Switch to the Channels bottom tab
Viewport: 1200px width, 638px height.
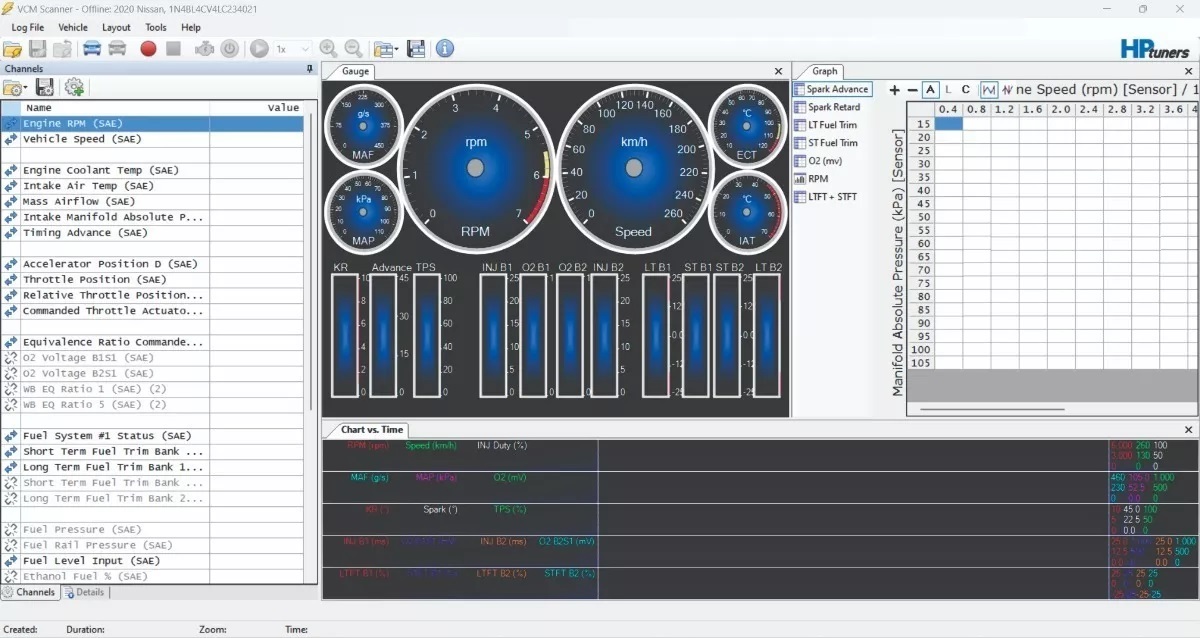pos(29,592)
